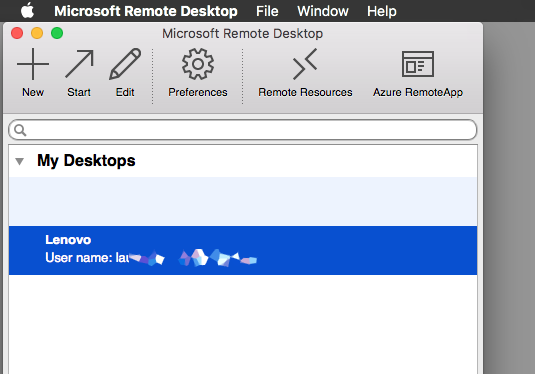Open Preferences gear icon
Screen dimensions: 535x374
click(198, 64)
